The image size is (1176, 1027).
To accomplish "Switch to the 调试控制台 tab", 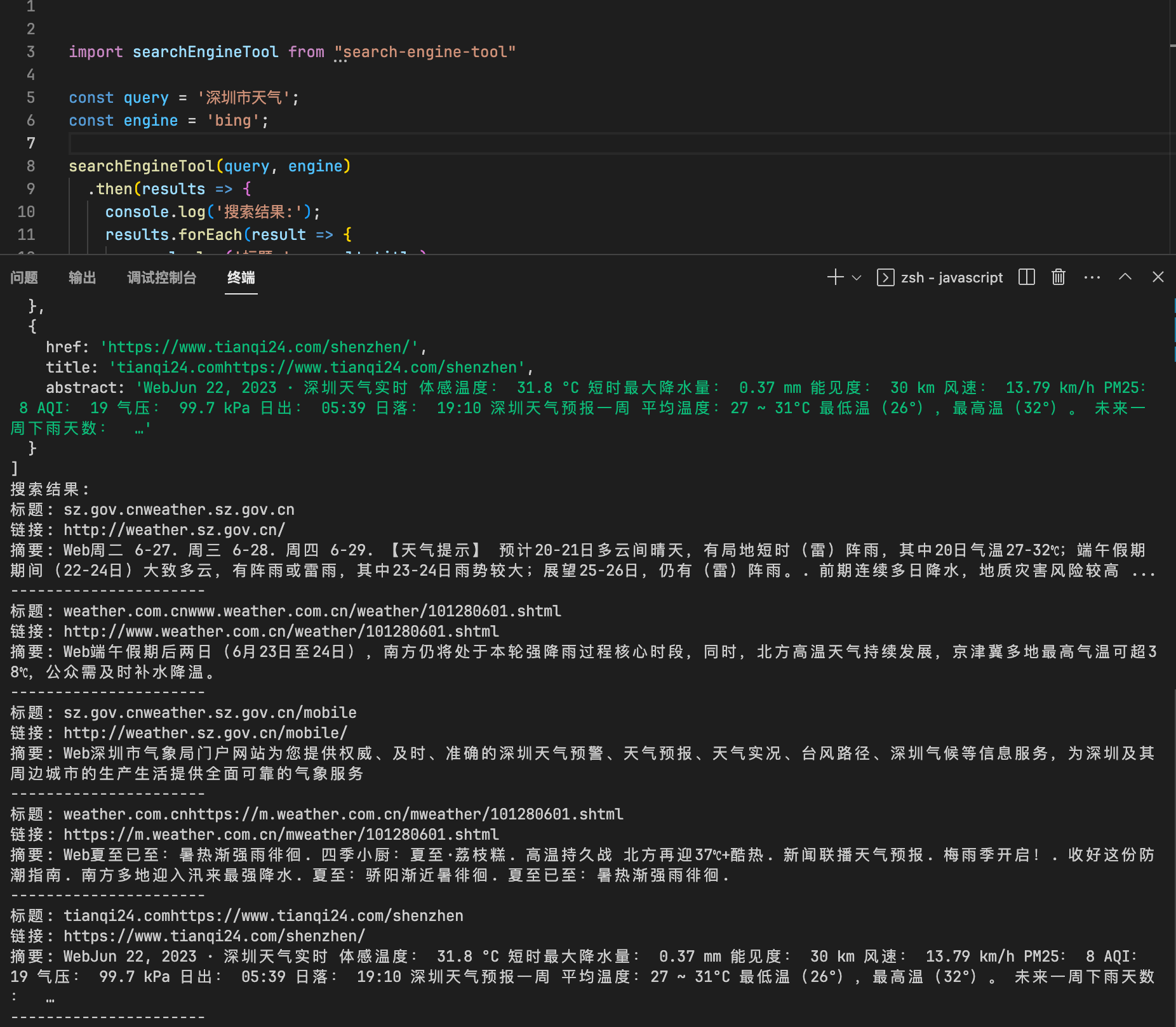I will point(162,277).
